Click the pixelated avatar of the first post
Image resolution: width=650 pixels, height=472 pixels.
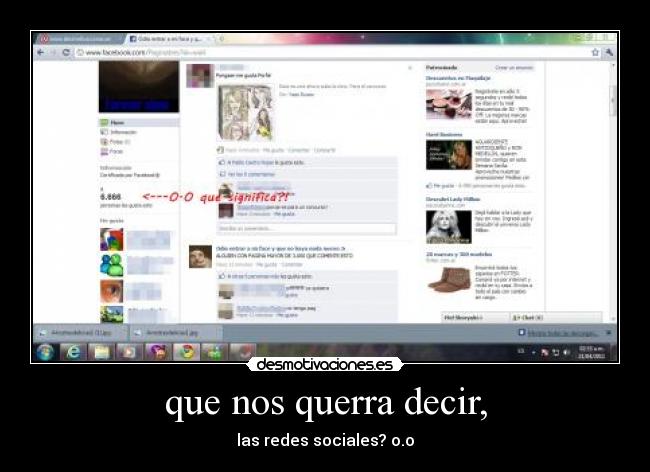point(200,75)
